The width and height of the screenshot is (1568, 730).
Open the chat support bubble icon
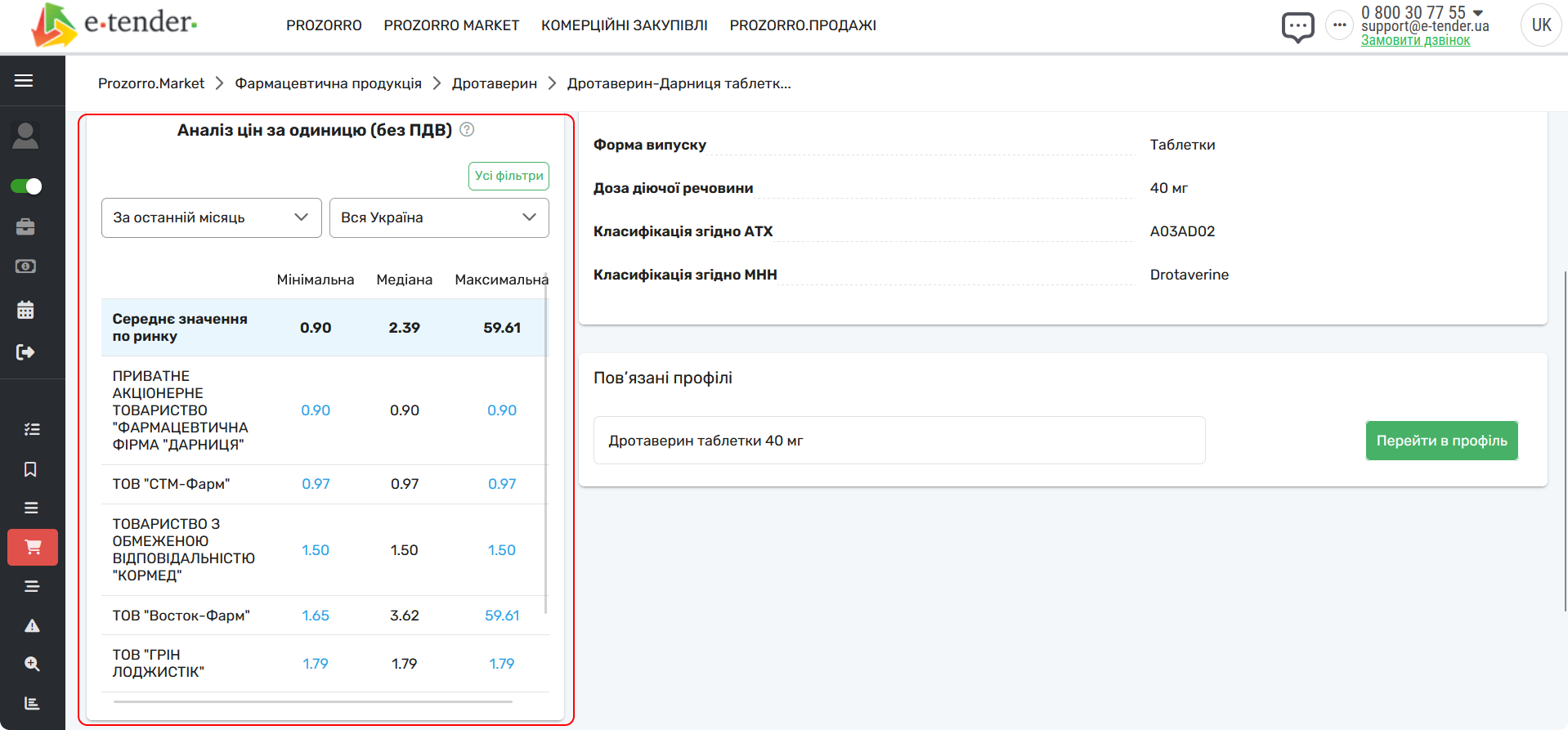pos(1297,27)
